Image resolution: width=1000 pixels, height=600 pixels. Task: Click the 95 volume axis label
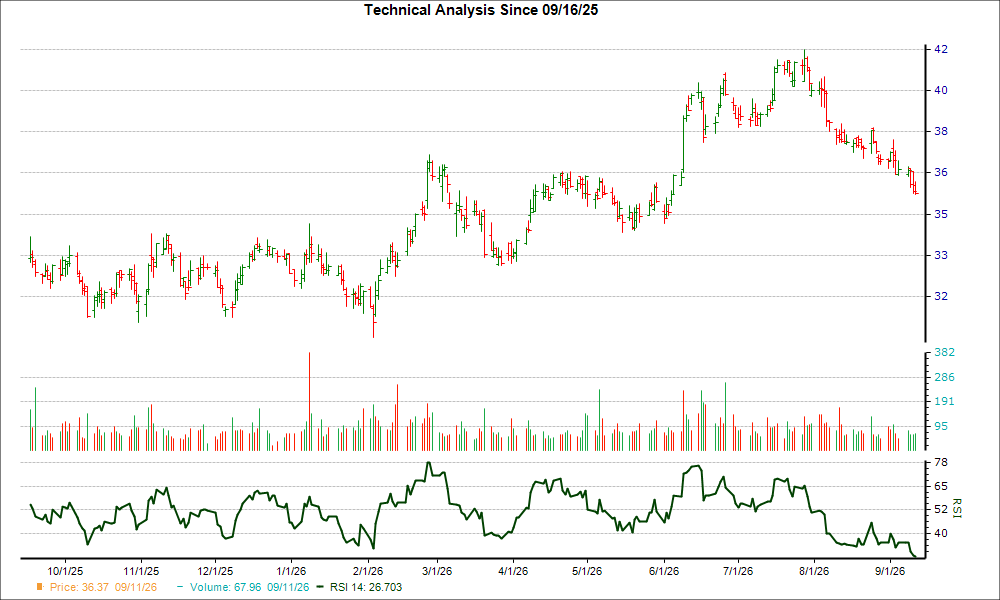click(941, 426)
